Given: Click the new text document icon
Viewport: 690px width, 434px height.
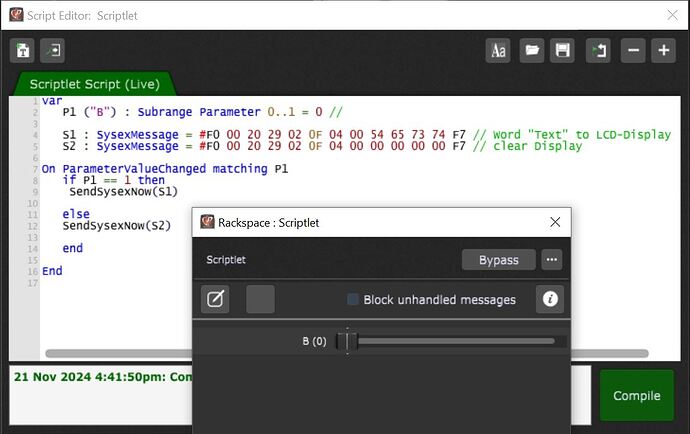Looking at the screenshot, I should coord(22,51).
